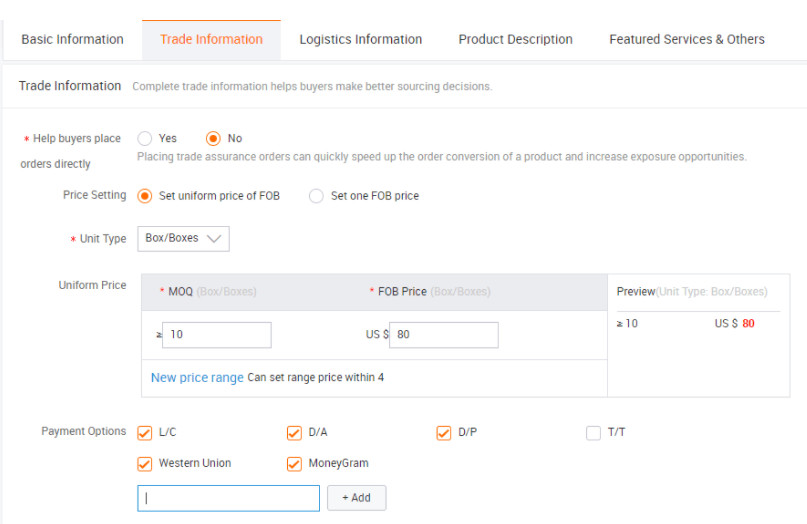Open the Trade Information tab

tap(211, 40)
